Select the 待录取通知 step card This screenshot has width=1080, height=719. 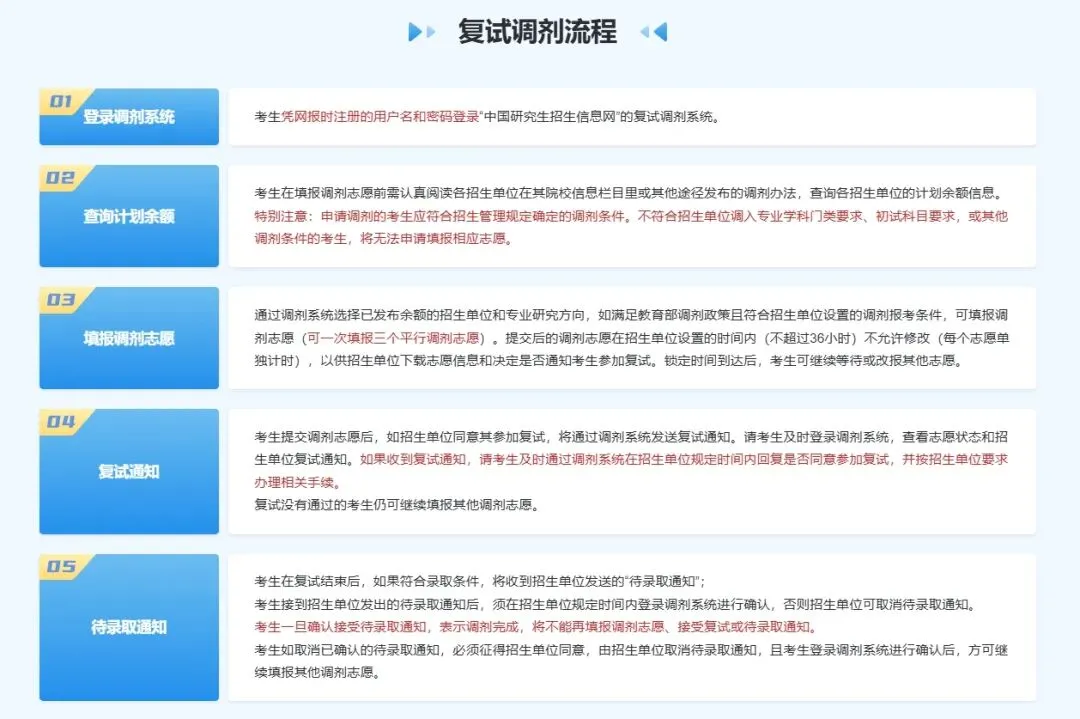(x=129, y=627)
